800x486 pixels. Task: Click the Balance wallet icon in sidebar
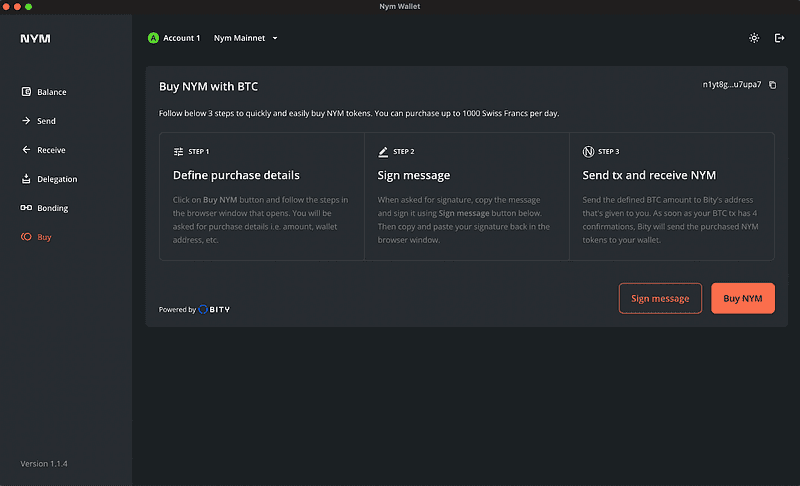pos(26,92)
